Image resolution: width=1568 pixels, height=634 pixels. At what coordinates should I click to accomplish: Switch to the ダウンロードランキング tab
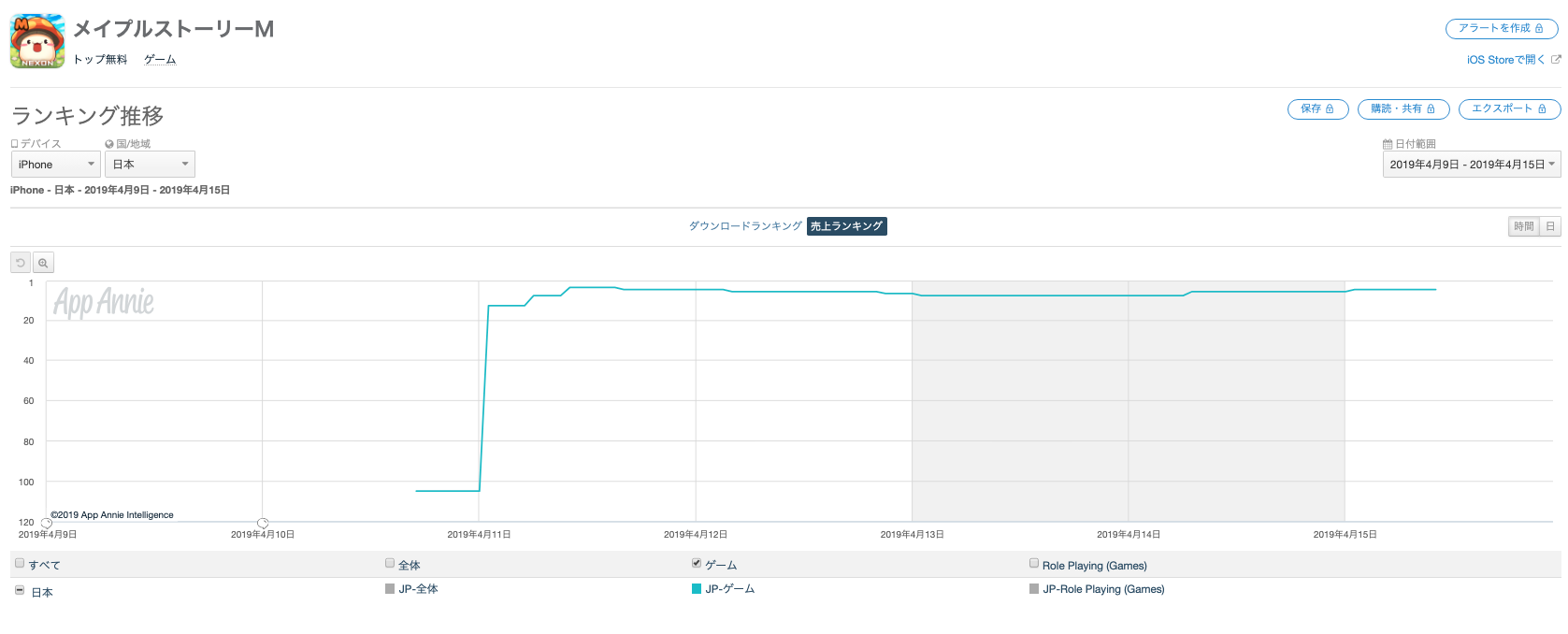[745, 226]
